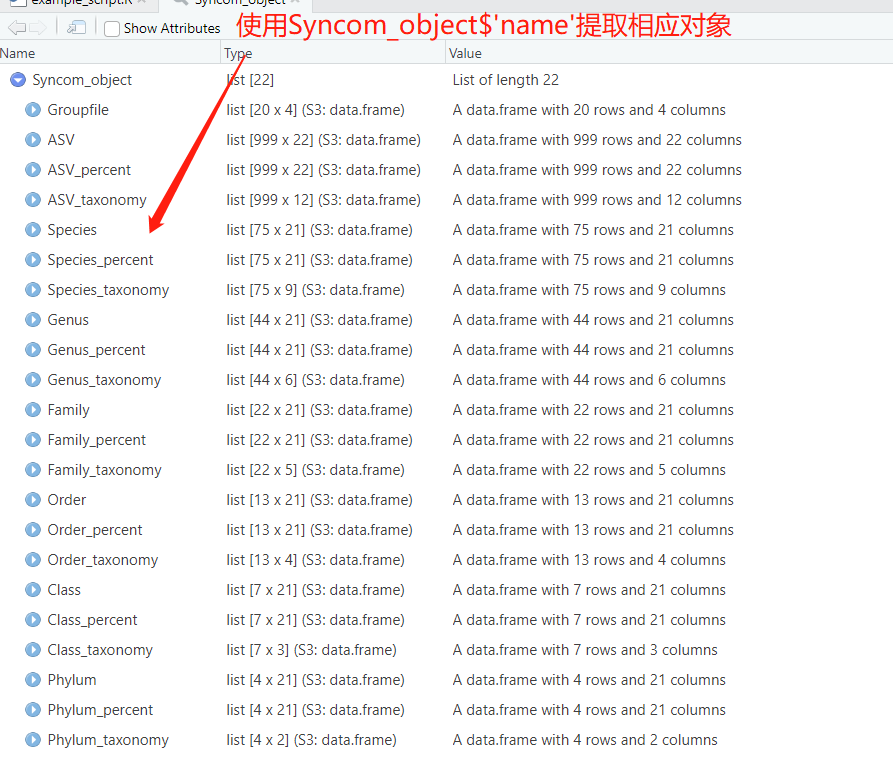Click the back navigation arrow
Screen dimensions: 893x770
tap(16, 28)
